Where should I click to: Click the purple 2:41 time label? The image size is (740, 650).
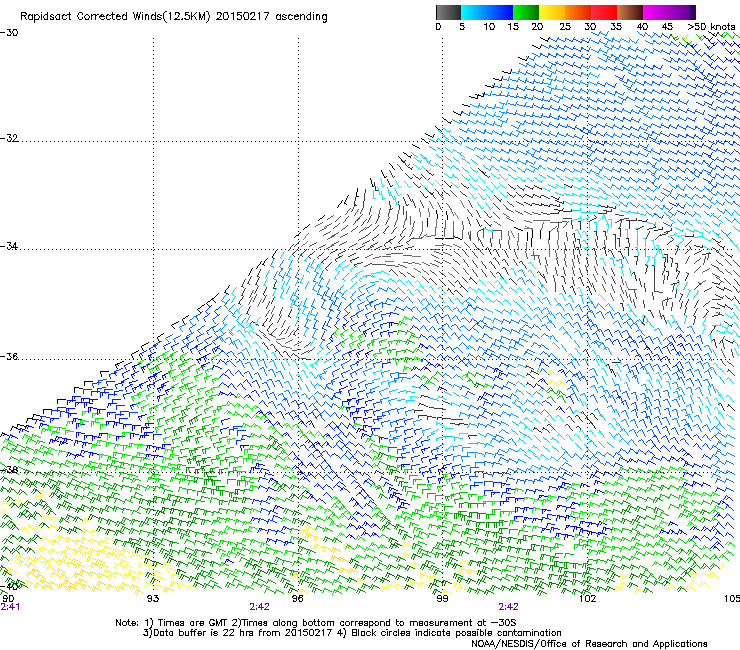tap(10, 607)
